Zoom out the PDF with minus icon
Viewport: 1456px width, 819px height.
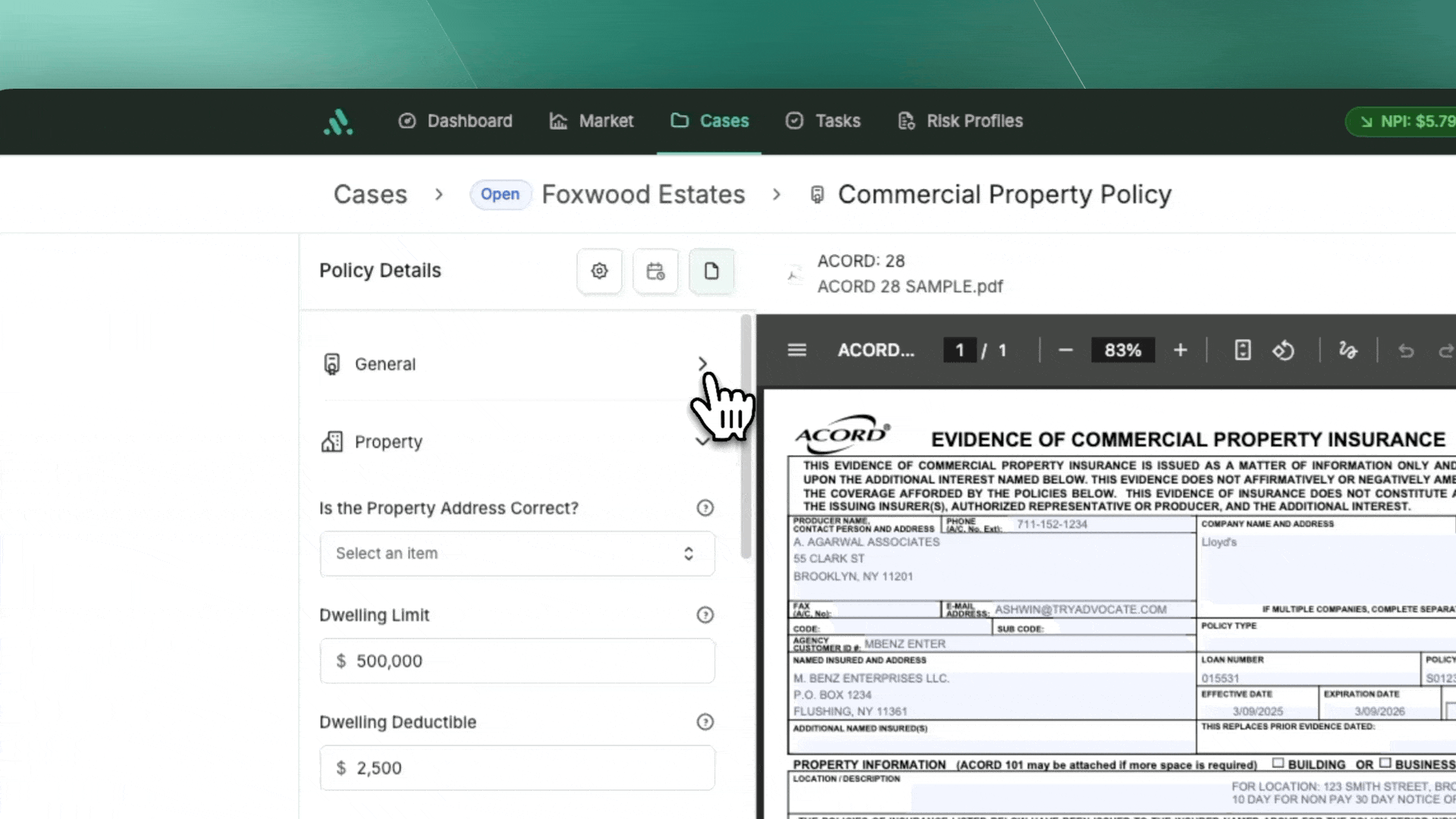pyautogui.click(x=1065, y=350)
